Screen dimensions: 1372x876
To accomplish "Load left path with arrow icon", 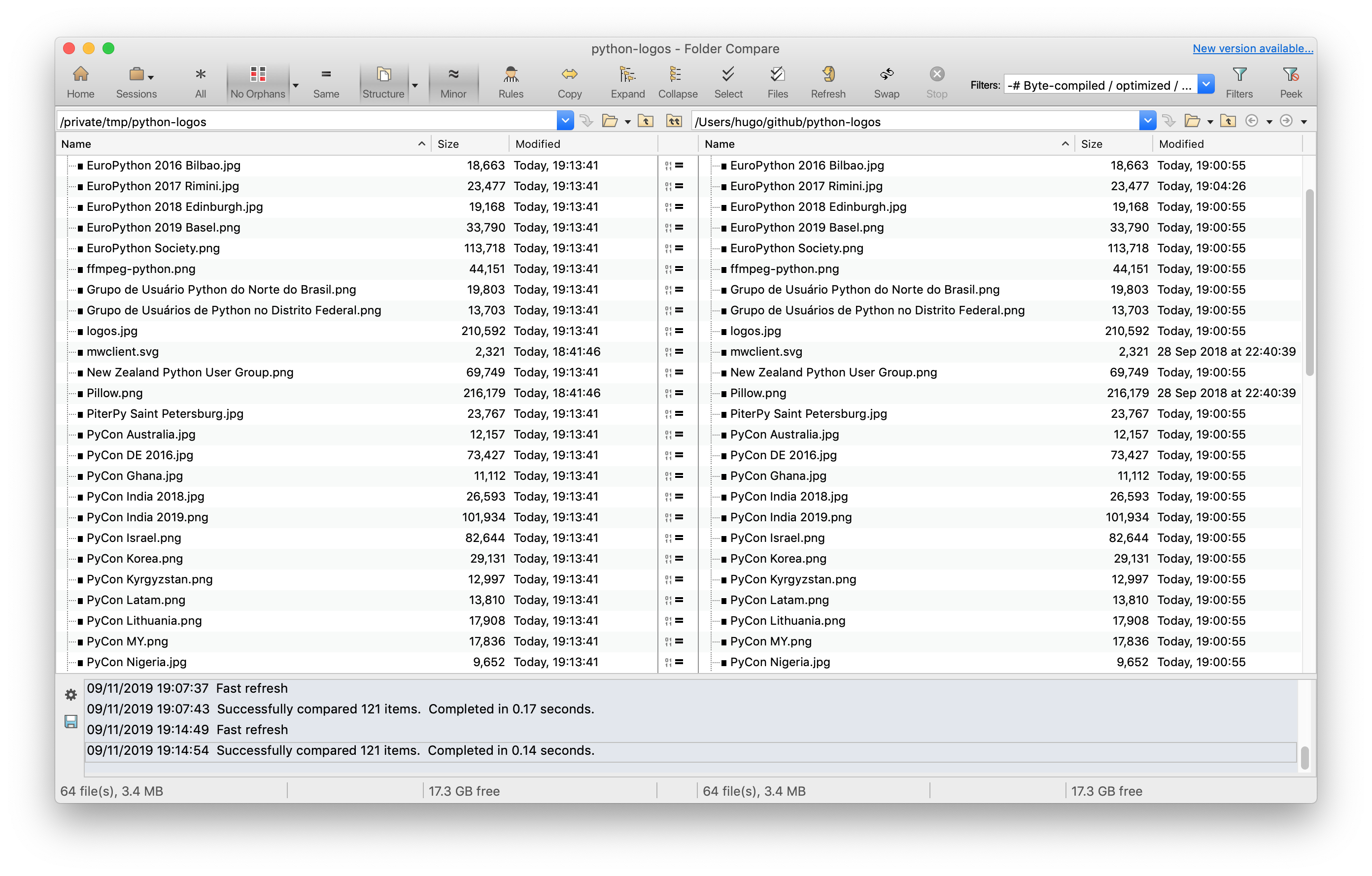I will tap(586, 121).
